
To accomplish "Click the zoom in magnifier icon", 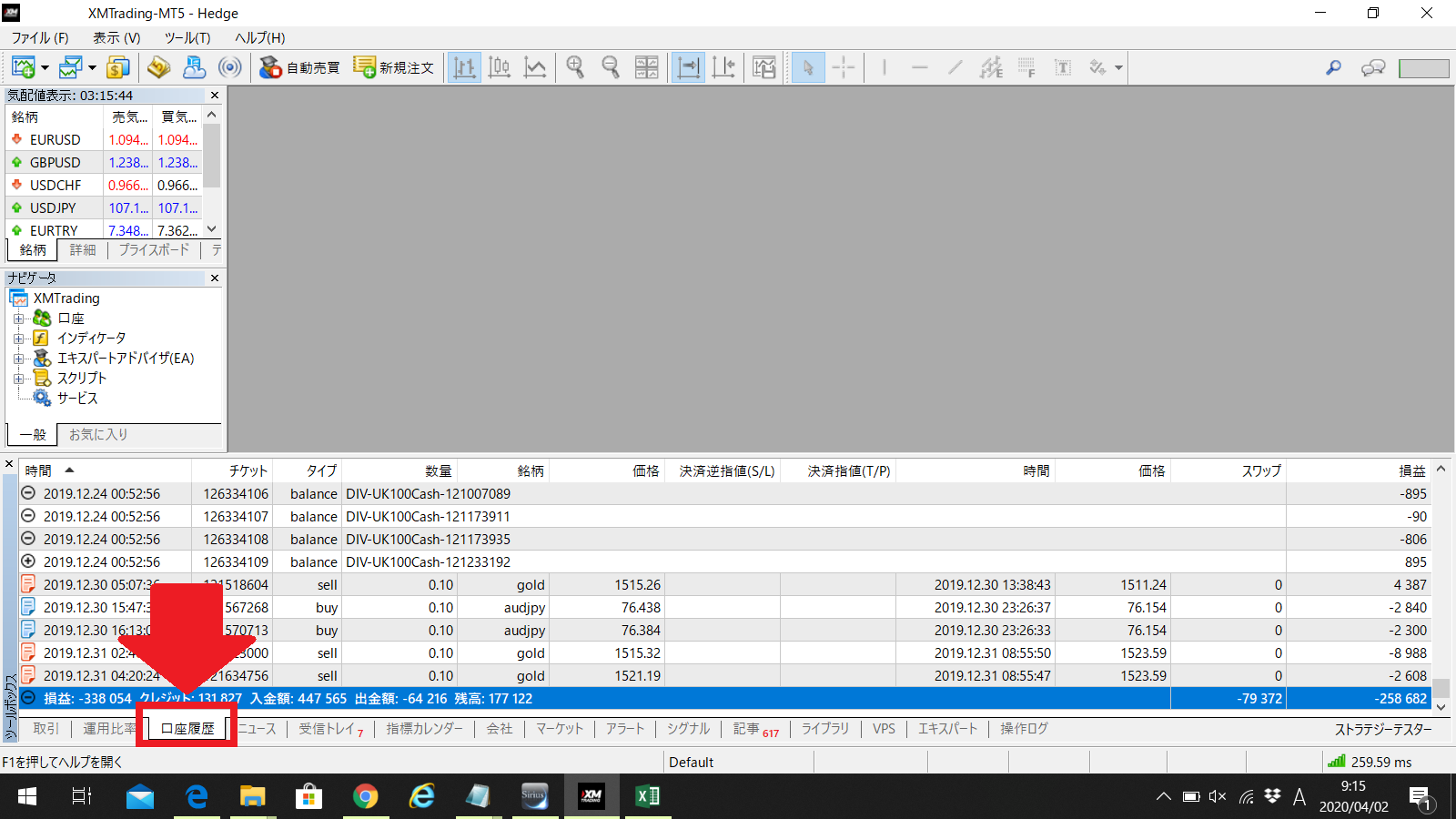I will click(575, 67).
